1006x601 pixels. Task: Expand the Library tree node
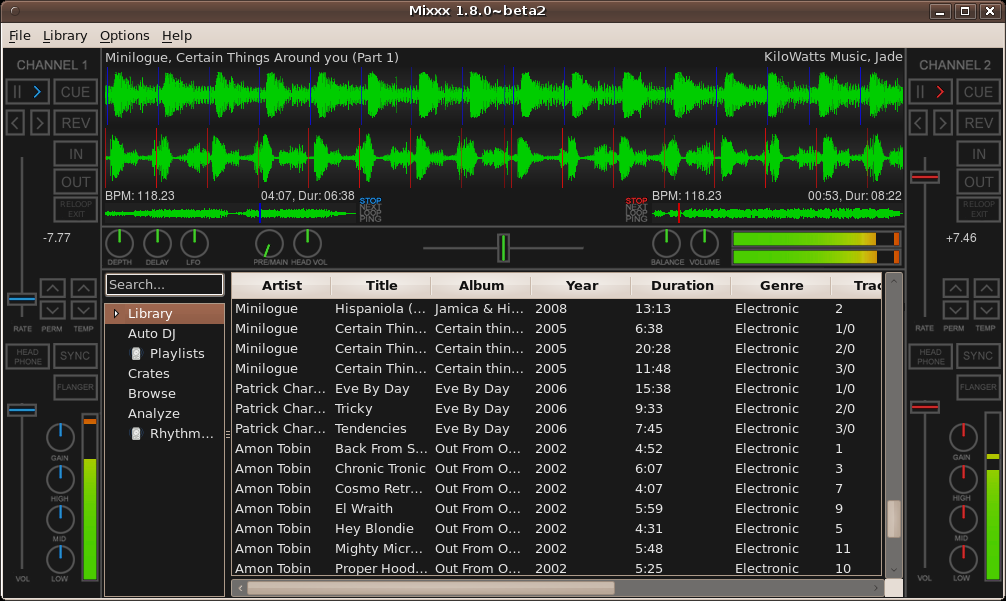click(x=116, y=314)
